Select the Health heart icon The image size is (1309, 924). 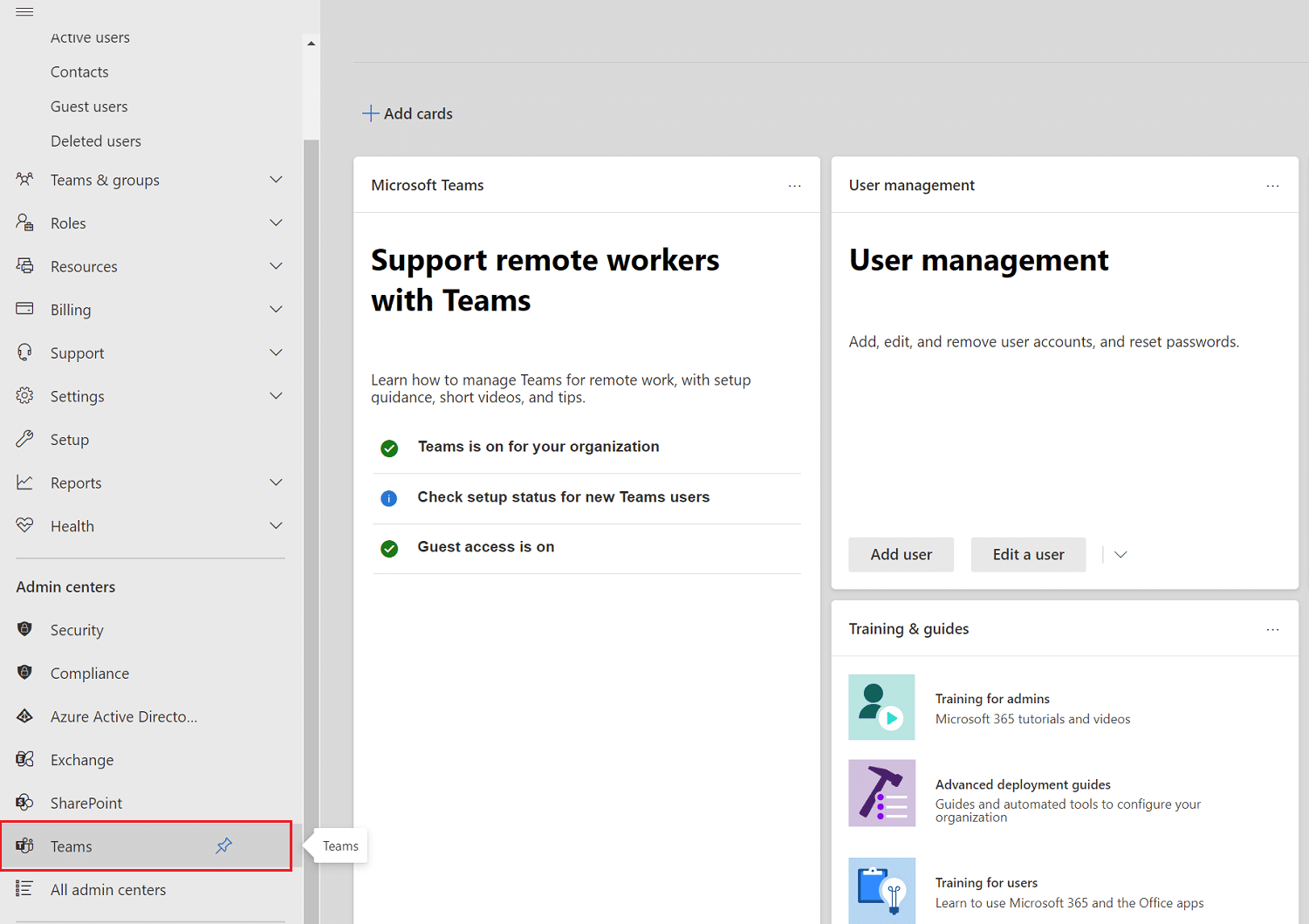pyautogui.click(x=24, y=525)
